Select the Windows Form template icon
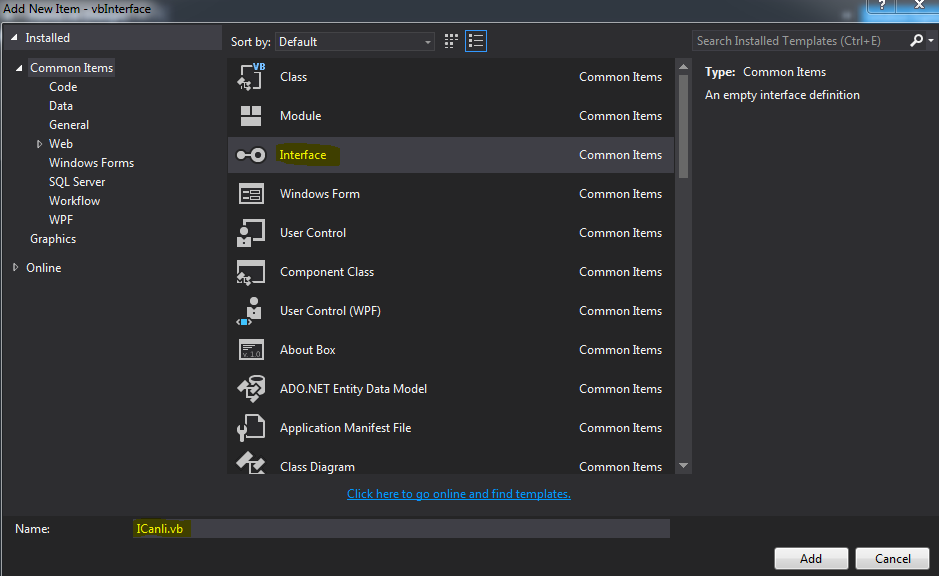The width and height of the screenshot is (939, 576). [x=251, y=194]
